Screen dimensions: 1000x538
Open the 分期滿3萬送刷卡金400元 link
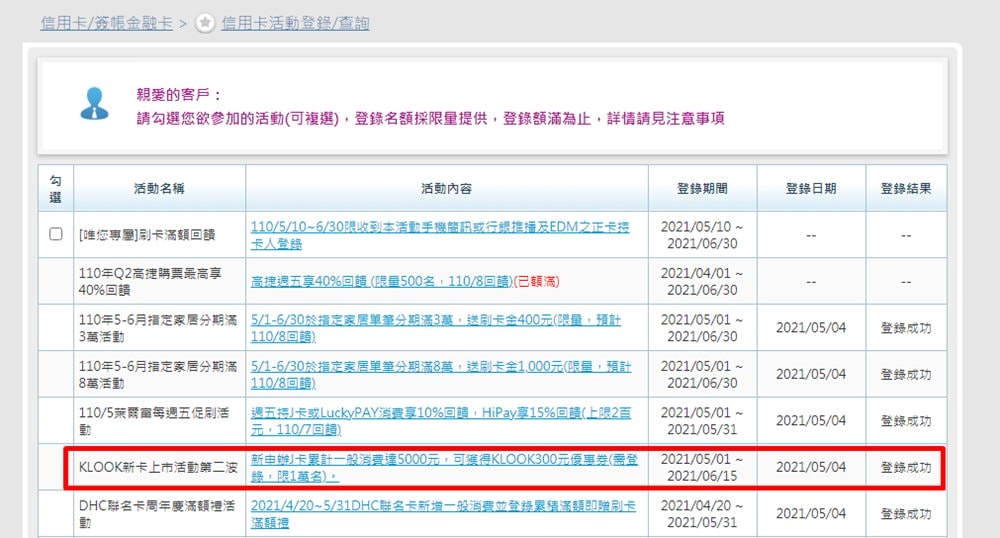click(x=436, y=328)
